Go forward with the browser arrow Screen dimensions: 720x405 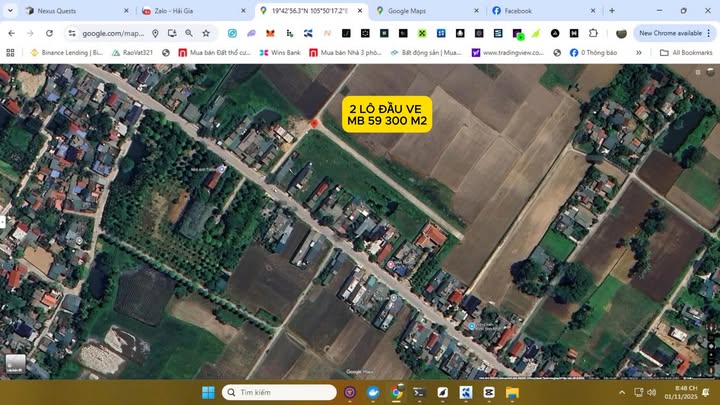(x=30, y=33)
